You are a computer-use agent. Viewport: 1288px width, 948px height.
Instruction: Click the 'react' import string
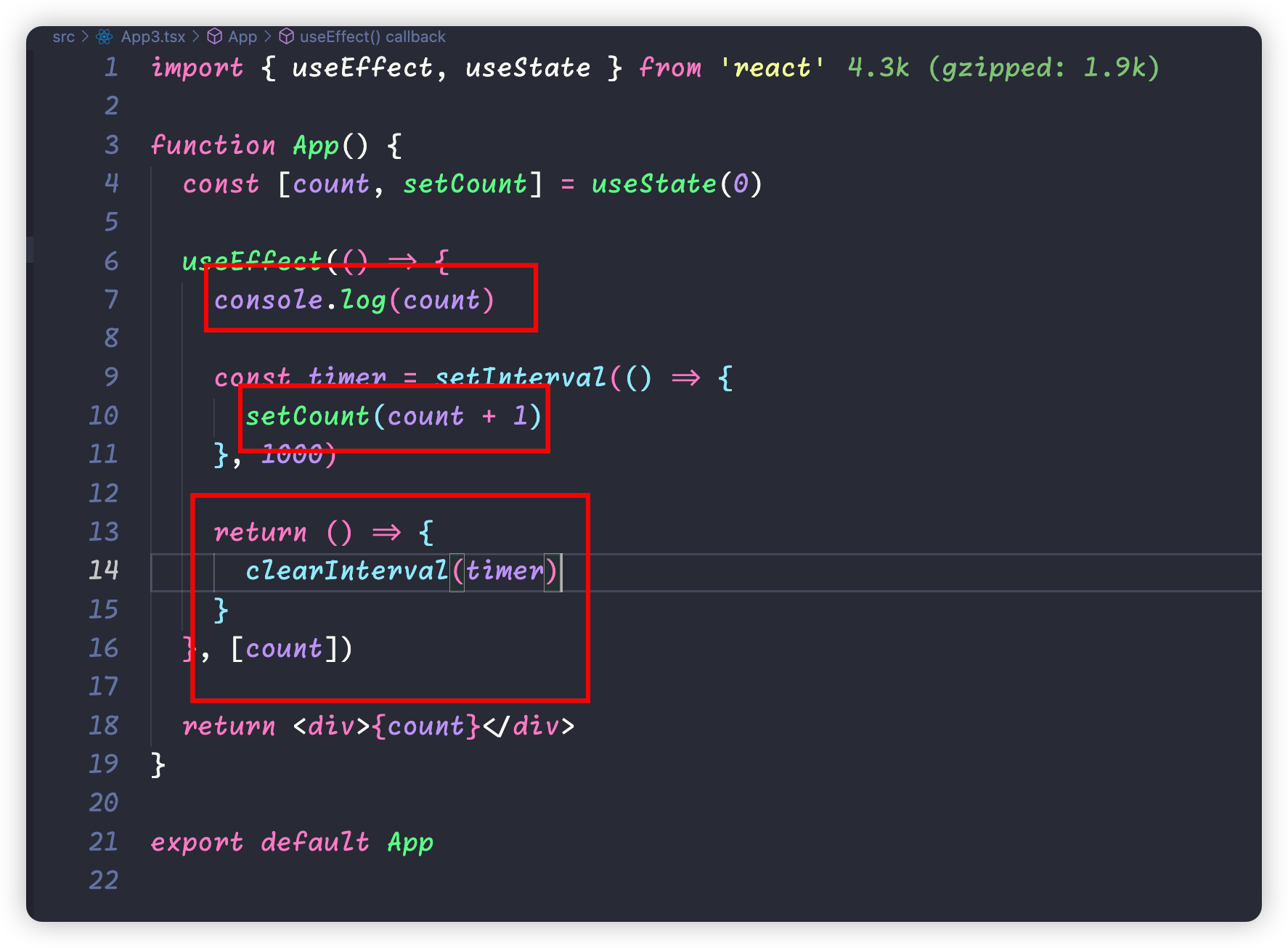tap(772, 68)
